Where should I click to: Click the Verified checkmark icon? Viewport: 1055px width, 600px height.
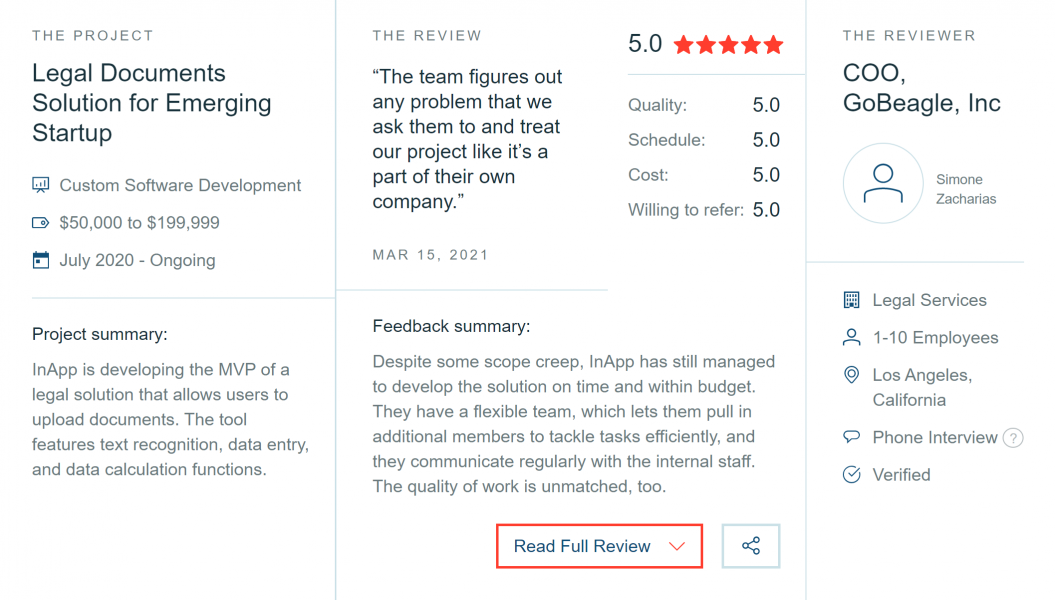pos(852,474)
